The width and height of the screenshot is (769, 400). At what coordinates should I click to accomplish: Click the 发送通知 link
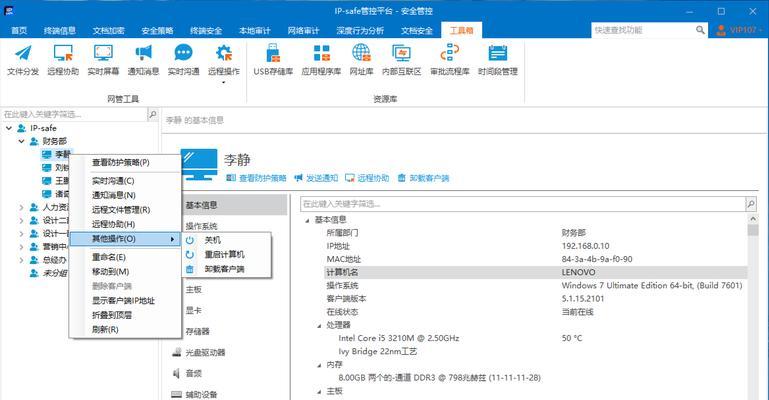pos(316,178)
